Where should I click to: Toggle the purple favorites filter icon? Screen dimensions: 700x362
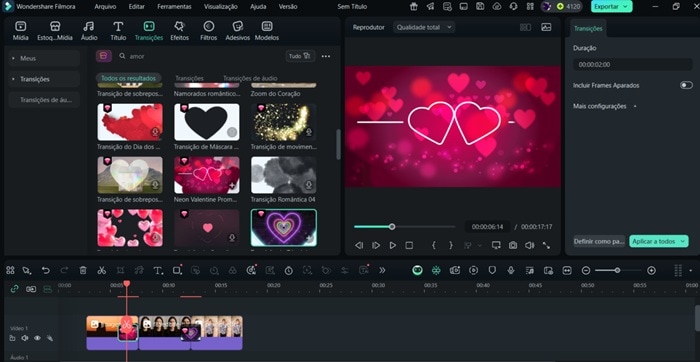coord(104,56)
